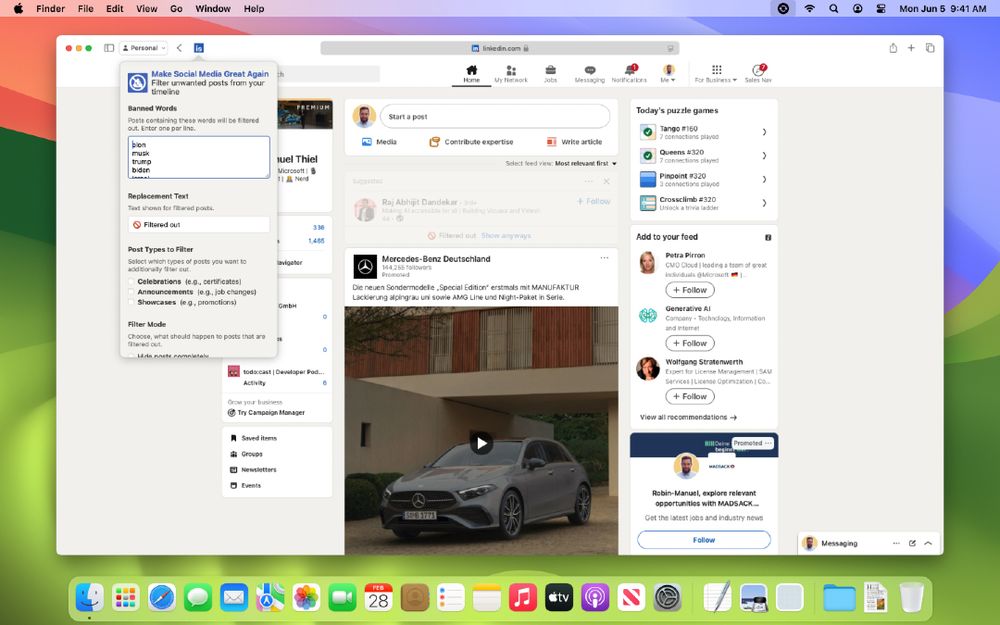
Task: Click the Media photo icon
Action: pyautogui.click(x=367, y=142)
